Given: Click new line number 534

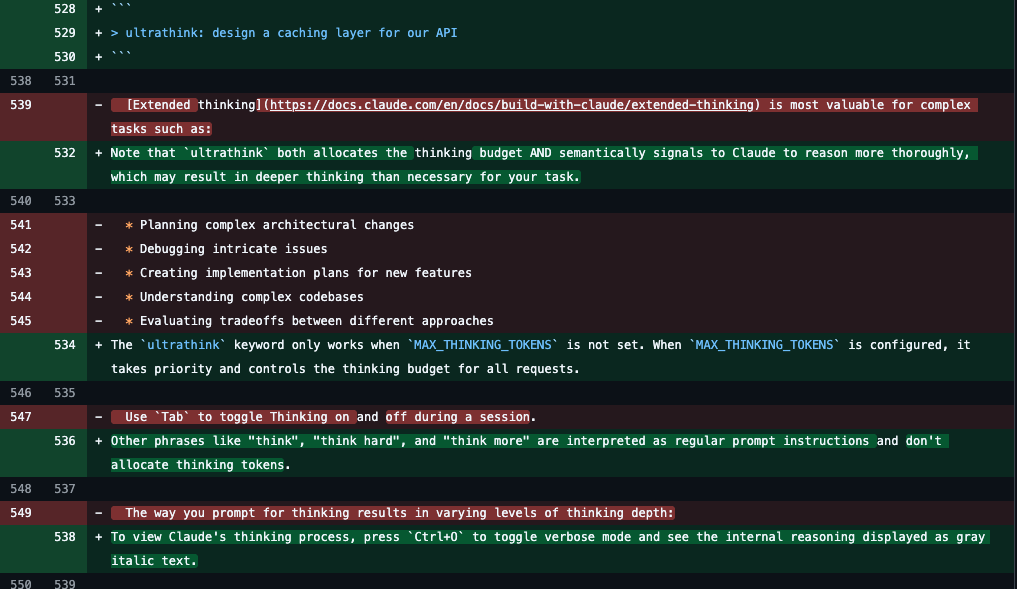Looking at the screenshot, I should (x=65, y=345).
